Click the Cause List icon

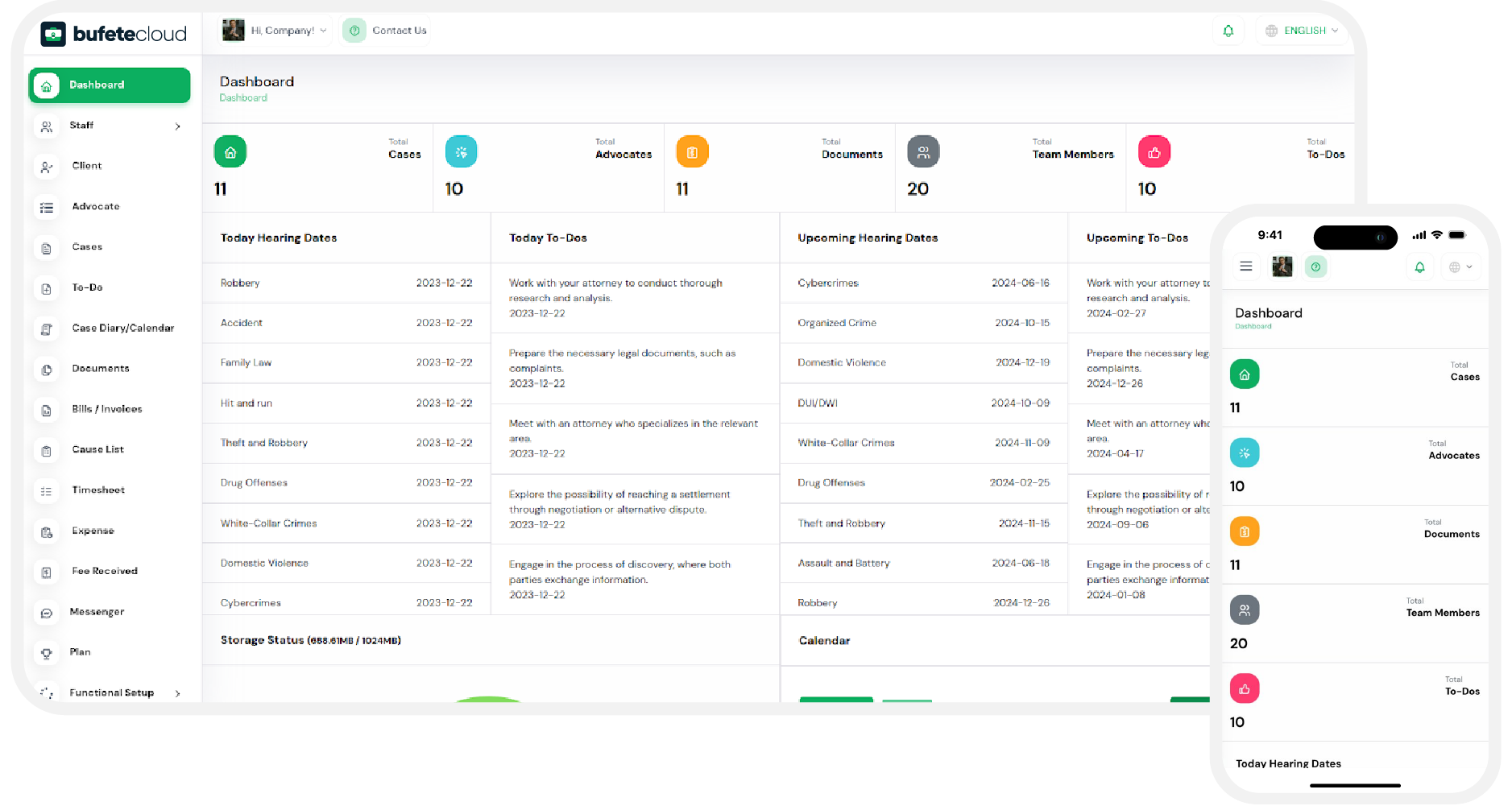click(47, 450)
